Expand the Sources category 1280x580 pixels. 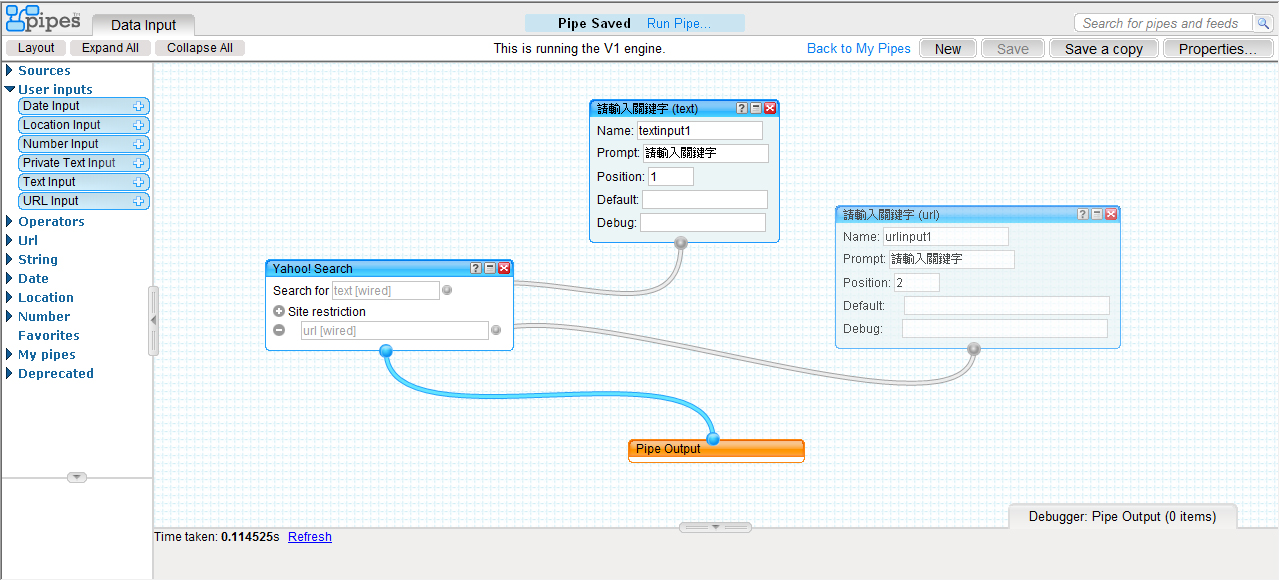(x=9, y=71)
